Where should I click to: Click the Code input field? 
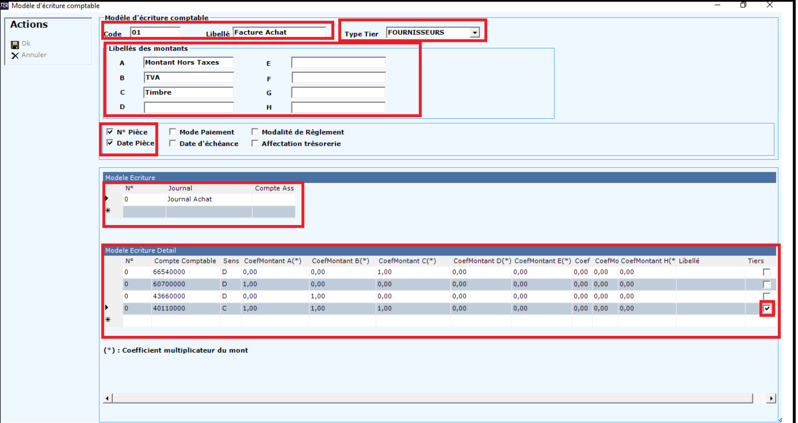155,32
